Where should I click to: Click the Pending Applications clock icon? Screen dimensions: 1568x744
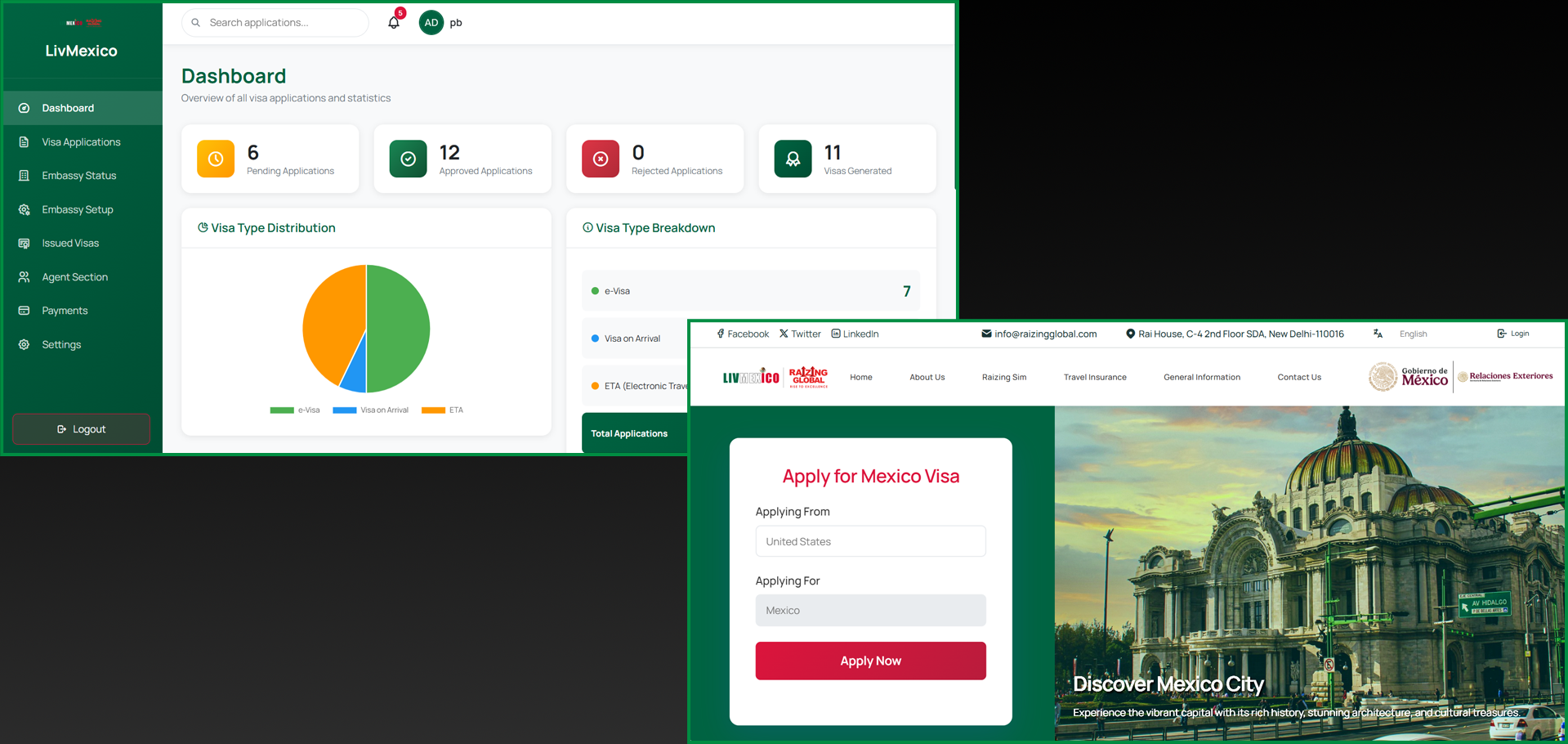216,159
